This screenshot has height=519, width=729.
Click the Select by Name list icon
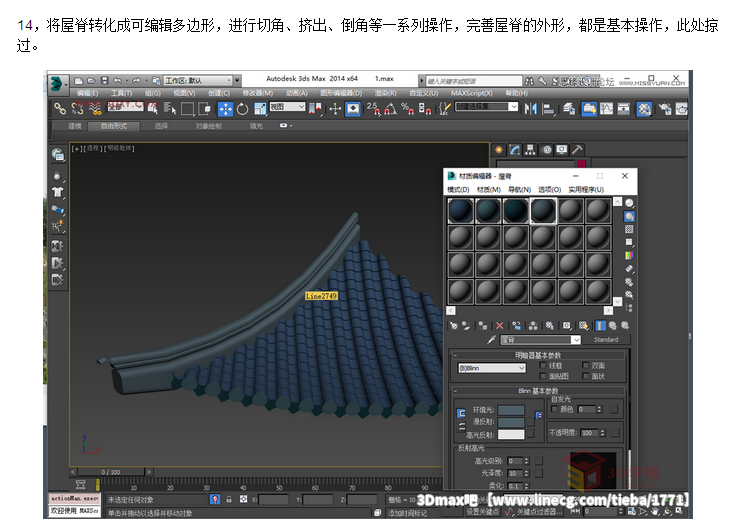click(170, 109)
